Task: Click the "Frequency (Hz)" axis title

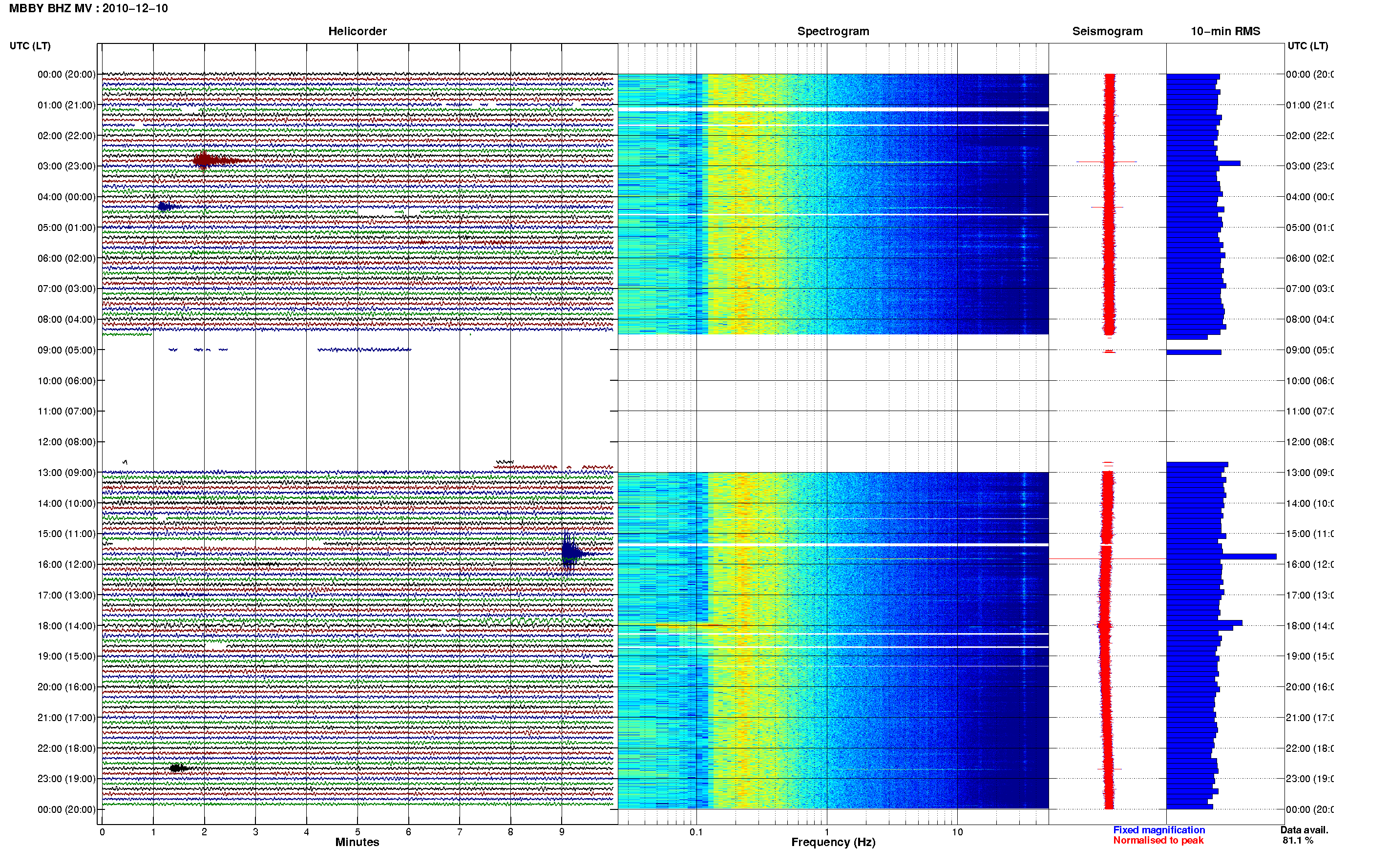Action: (x=833, y=842)
